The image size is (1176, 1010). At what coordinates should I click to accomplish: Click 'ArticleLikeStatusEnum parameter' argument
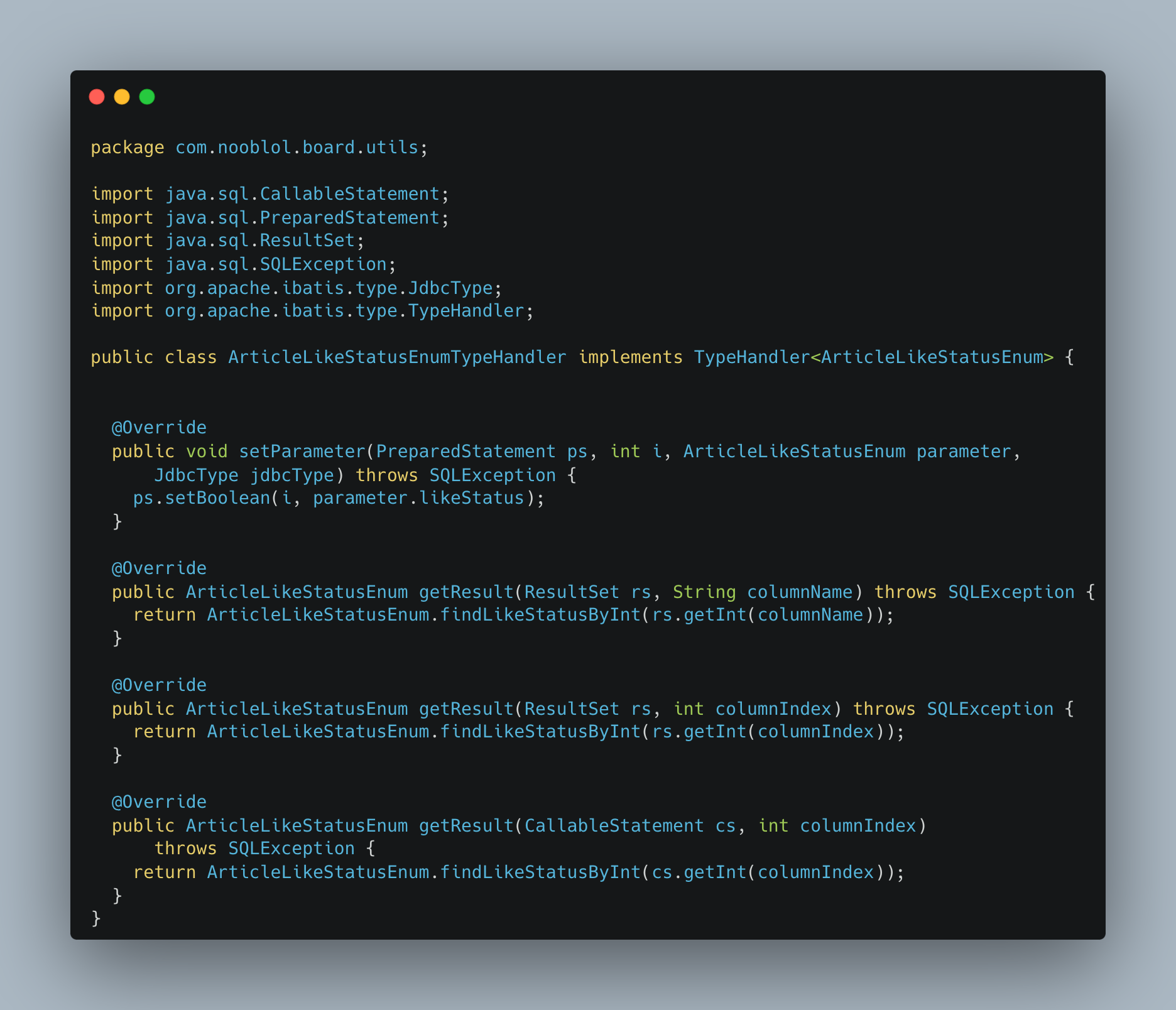[847, 452]
